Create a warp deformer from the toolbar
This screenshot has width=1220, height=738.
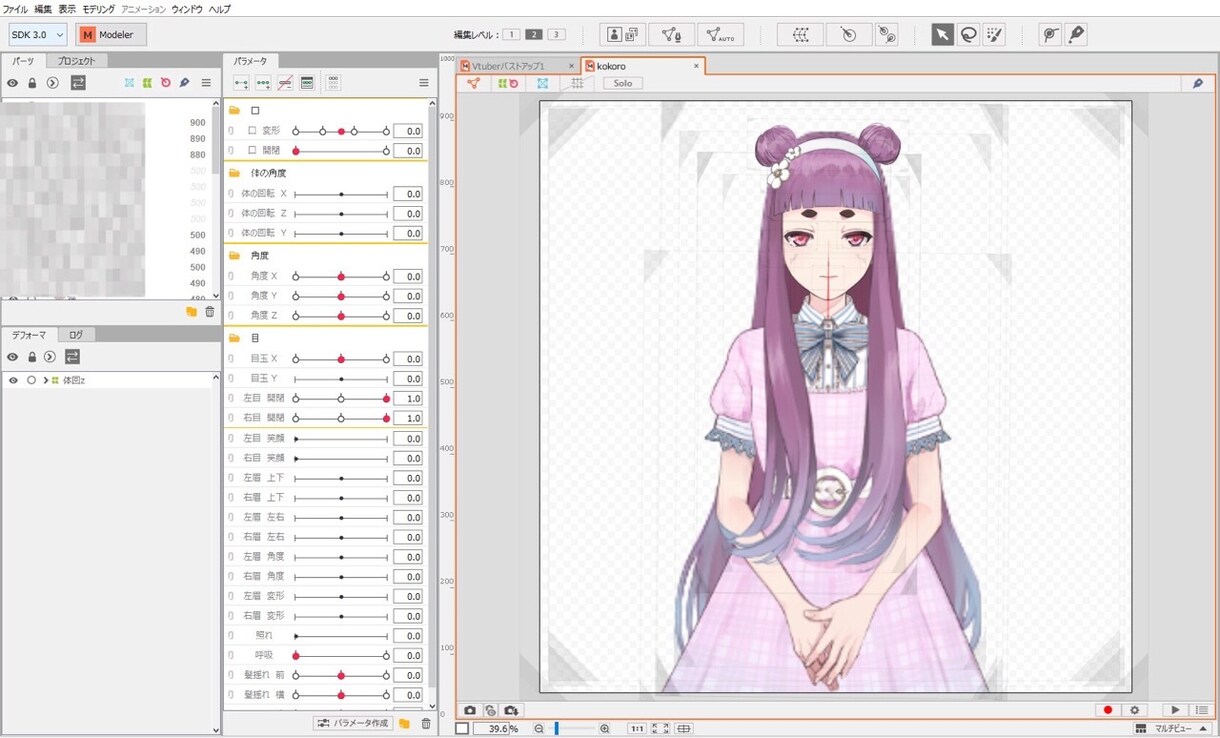800,35
